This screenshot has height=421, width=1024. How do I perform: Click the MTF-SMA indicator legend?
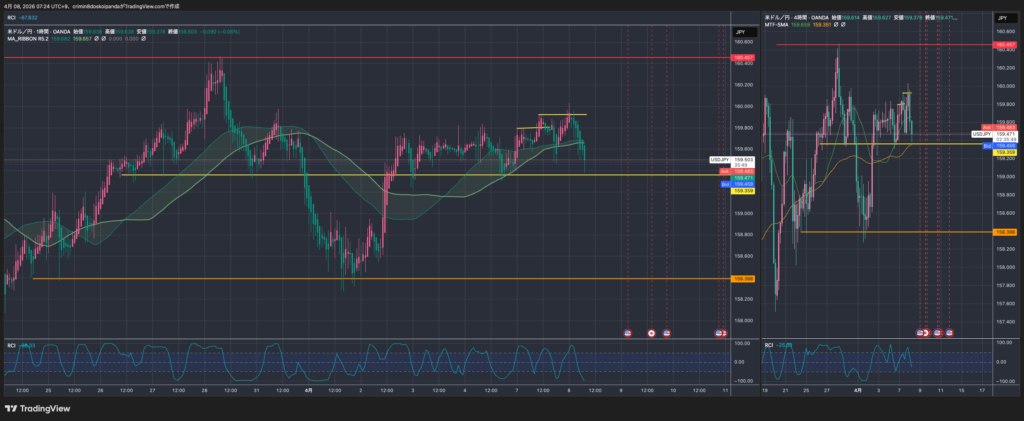coord(780,25)
